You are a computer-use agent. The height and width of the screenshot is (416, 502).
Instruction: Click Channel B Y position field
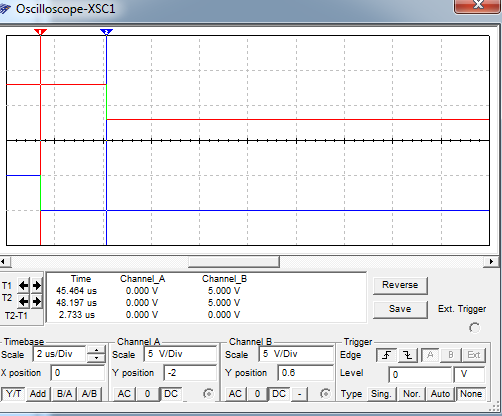coord(305,373)
